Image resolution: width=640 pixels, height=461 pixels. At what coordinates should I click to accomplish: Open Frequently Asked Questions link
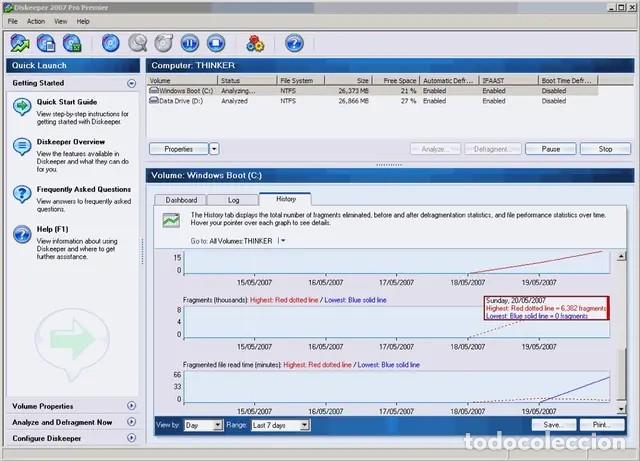click(x=84, y=189)
